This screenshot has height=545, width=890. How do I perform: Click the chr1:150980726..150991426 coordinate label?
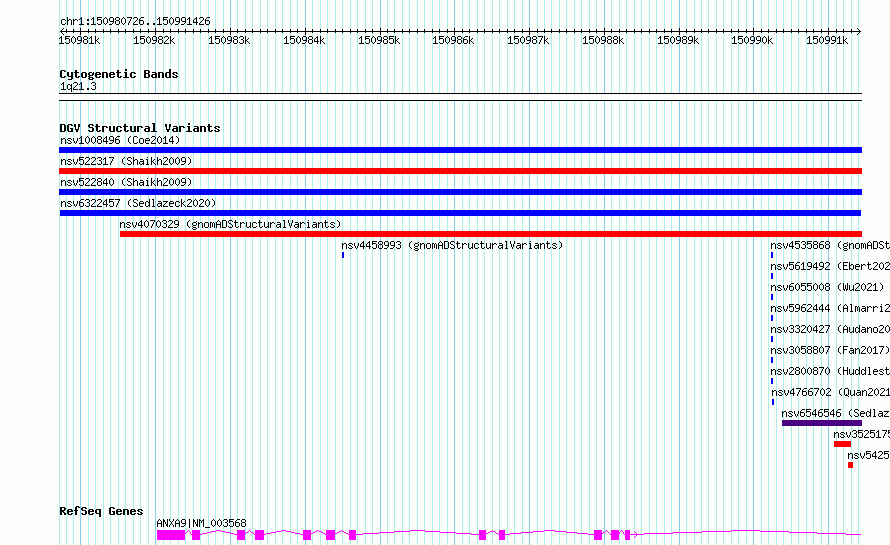coord(135,21)
